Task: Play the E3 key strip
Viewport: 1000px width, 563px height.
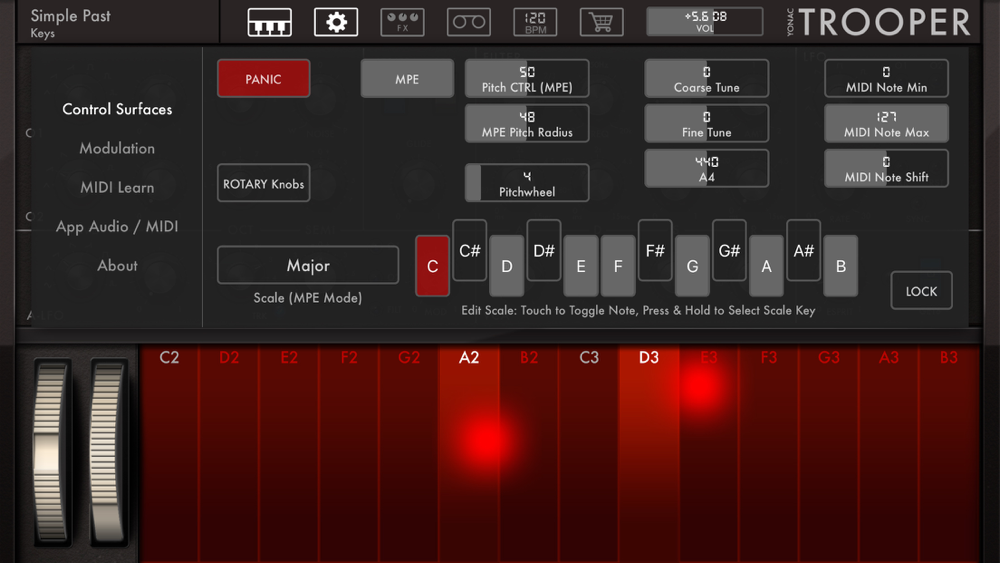Action: tap(709, 454)
